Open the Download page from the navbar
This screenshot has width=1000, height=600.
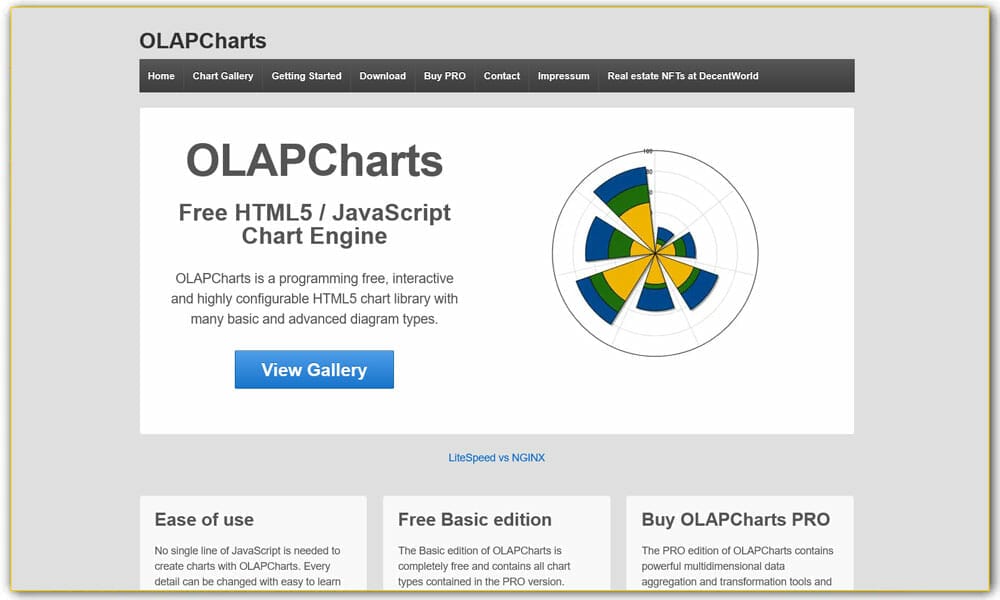(382, 76)
